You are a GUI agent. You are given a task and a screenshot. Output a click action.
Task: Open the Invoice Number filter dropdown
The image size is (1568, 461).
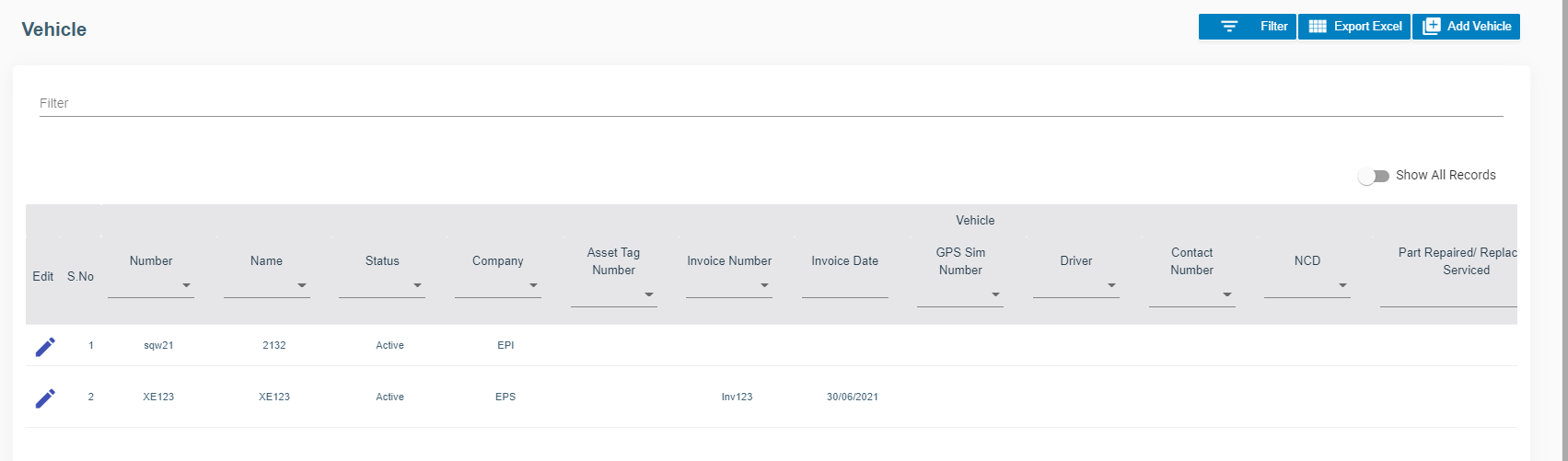tap(765, 286)
